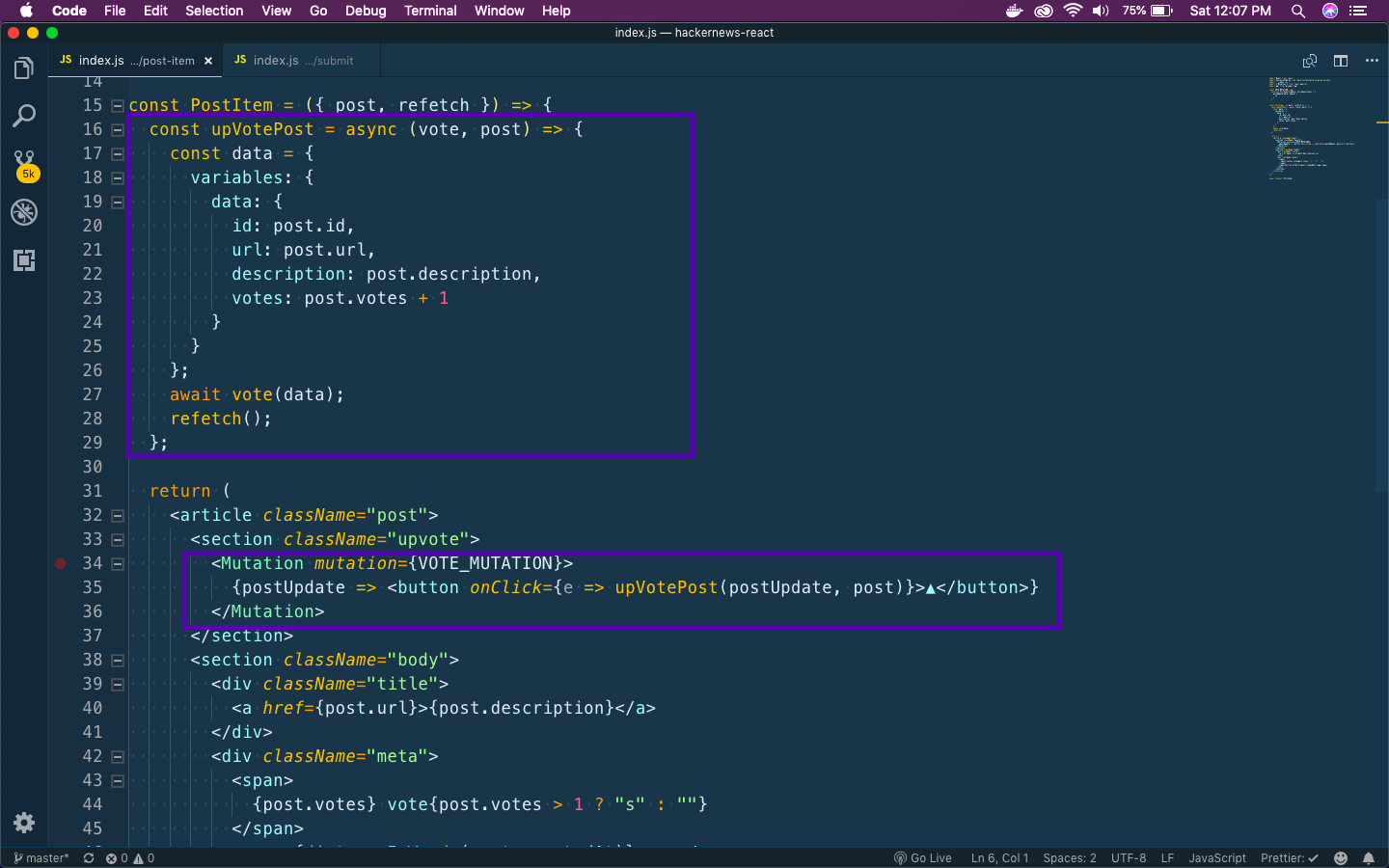The image size is (1389, 868).
Task: Click the Sat 12:07 PM clock
Action: [1230, 11]
